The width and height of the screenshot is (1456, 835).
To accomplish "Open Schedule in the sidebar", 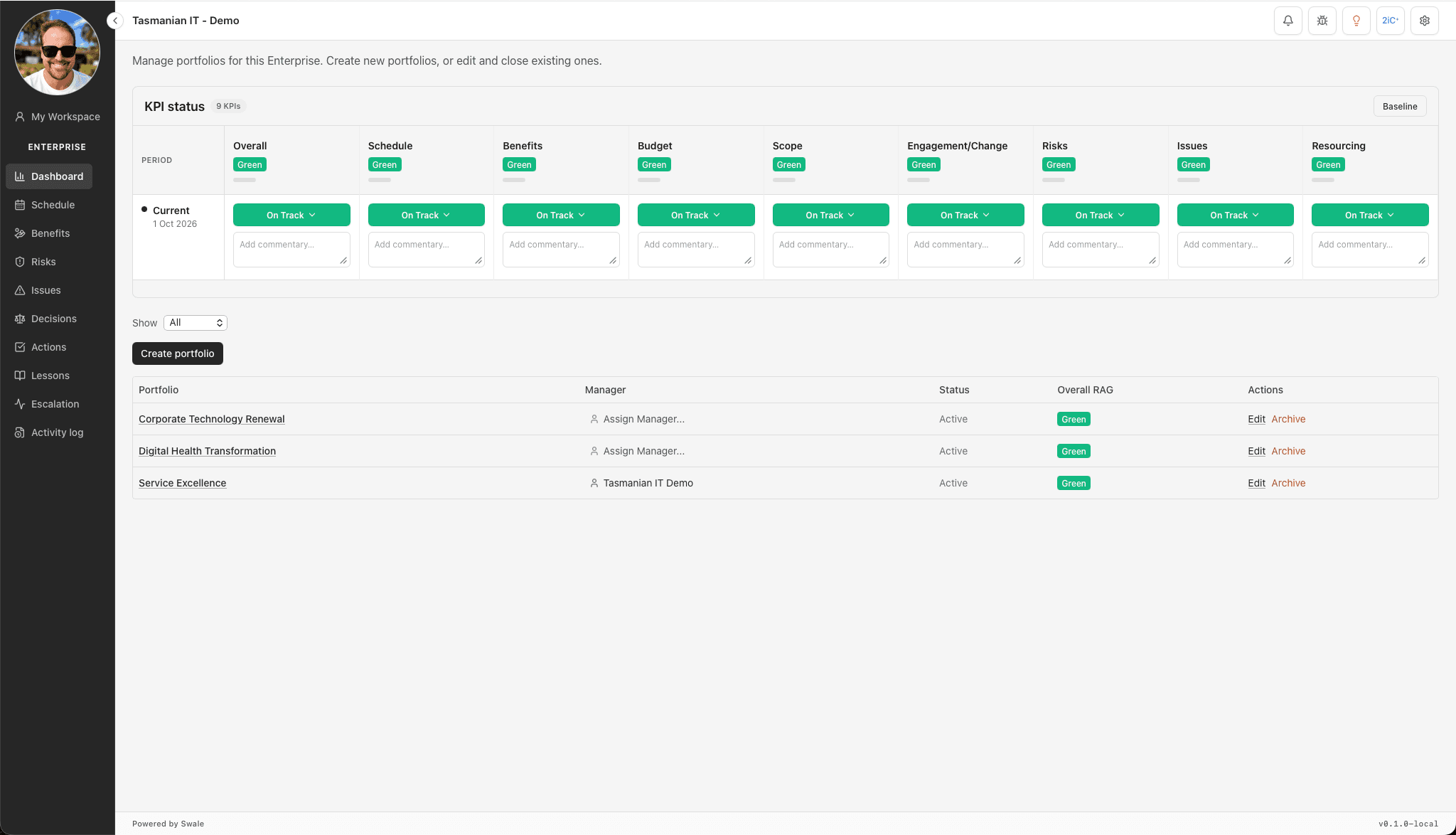I will 45,205.
